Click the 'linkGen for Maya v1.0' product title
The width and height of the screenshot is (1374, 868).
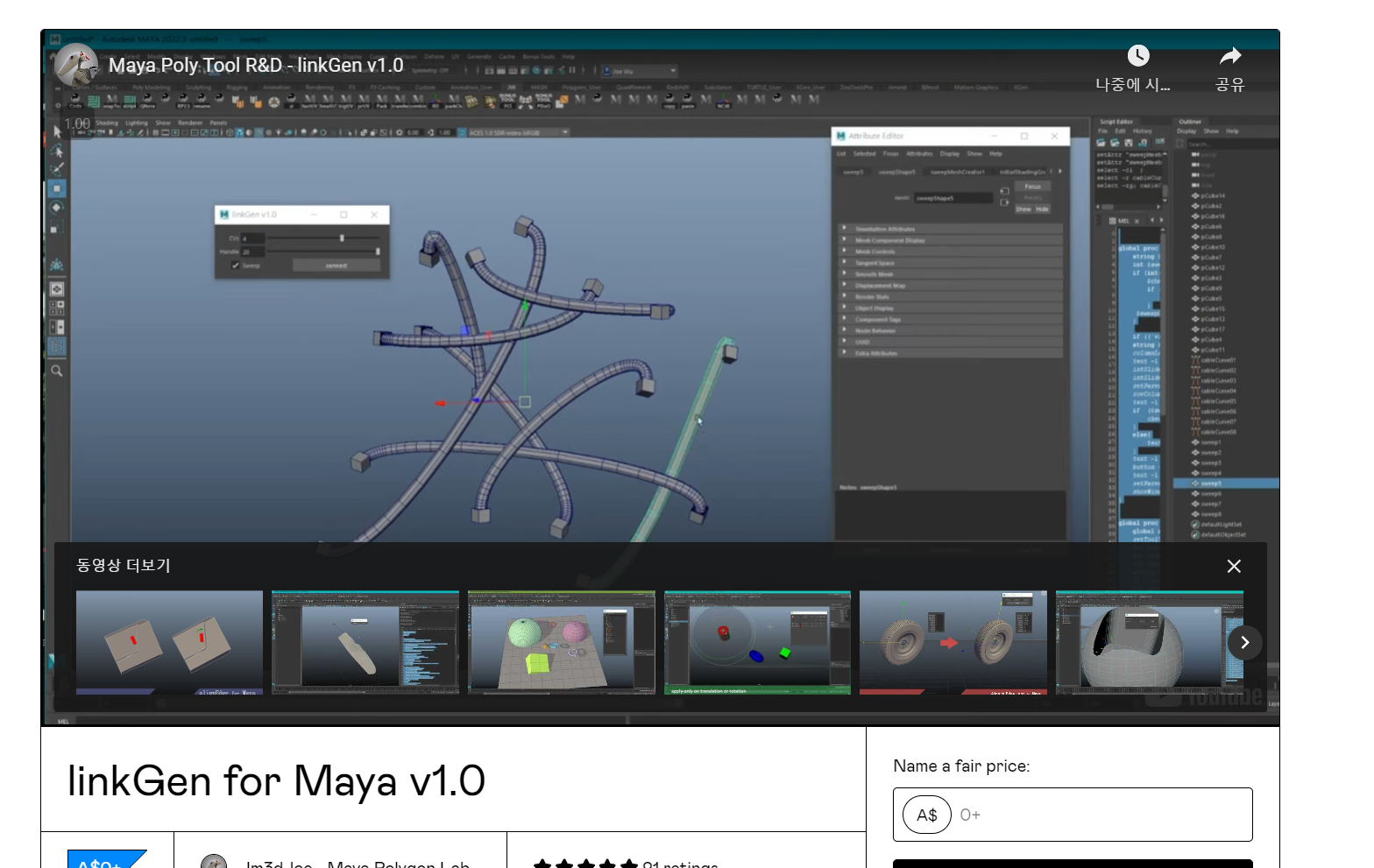pos(276,781)
